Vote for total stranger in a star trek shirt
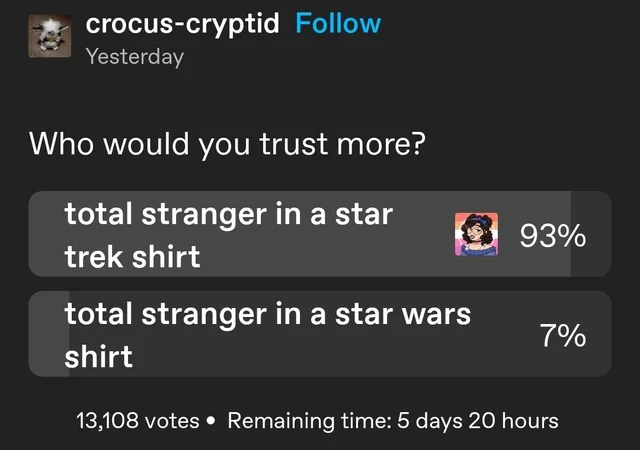This screenshot has width=640, height=450. (320, 234)
